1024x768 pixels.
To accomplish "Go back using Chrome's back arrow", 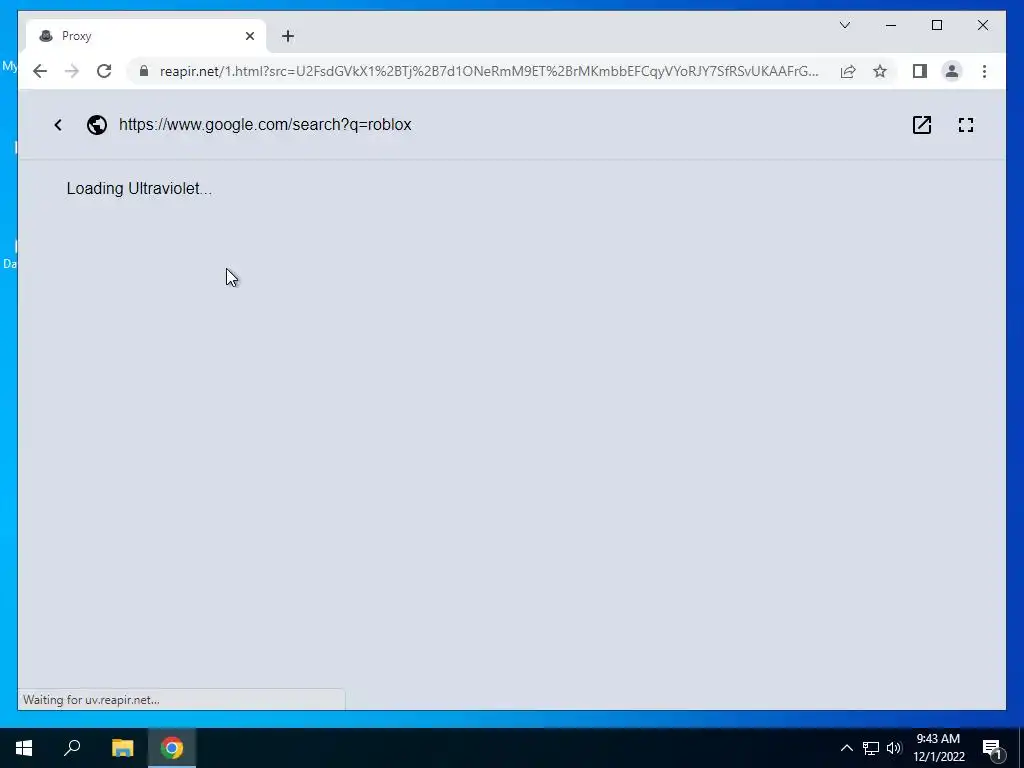I will click(40, 71).
